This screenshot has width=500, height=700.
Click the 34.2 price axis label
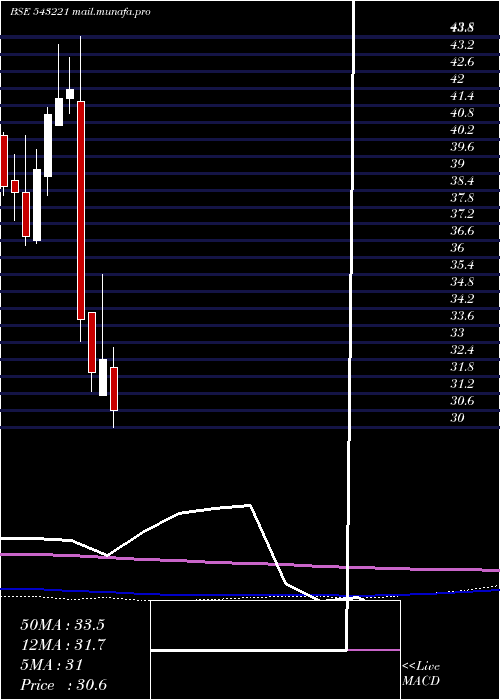[x=462, y=298]
